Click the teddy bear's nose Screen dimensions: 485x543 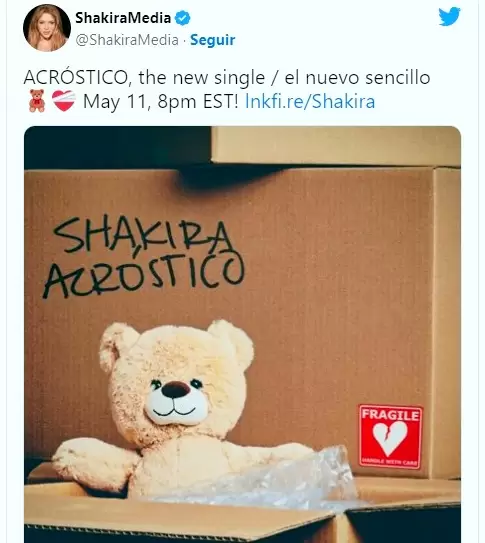(176, 390)
